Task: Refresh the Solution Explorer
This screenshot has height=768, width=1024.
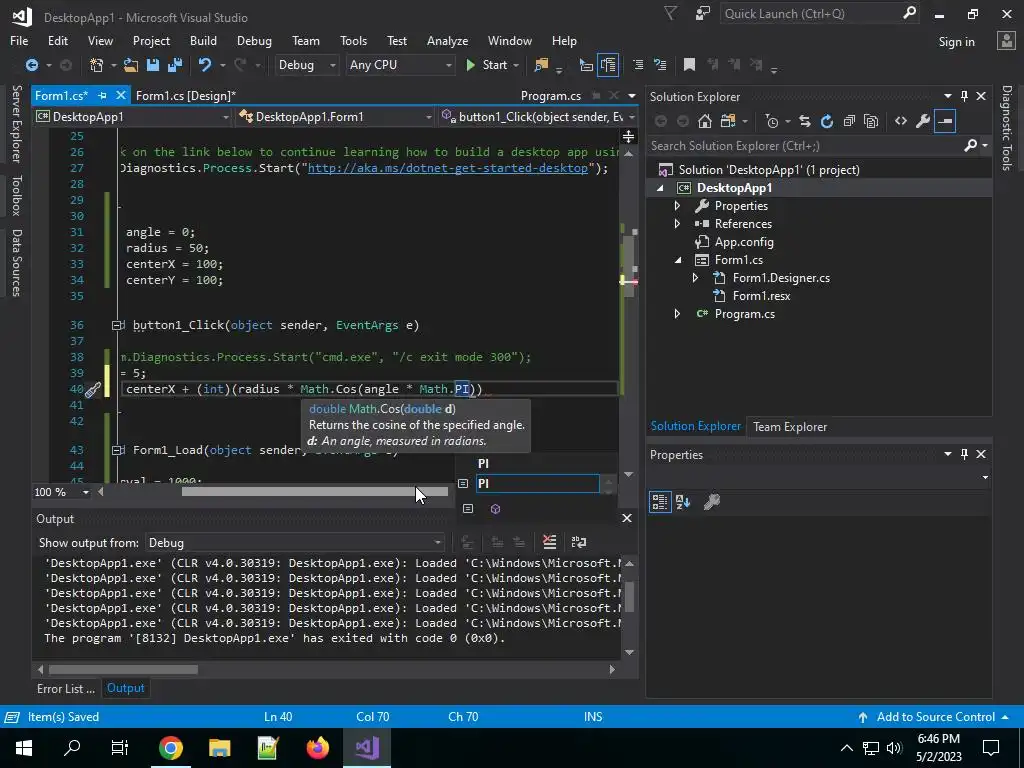Action: [x=827, y=121]
